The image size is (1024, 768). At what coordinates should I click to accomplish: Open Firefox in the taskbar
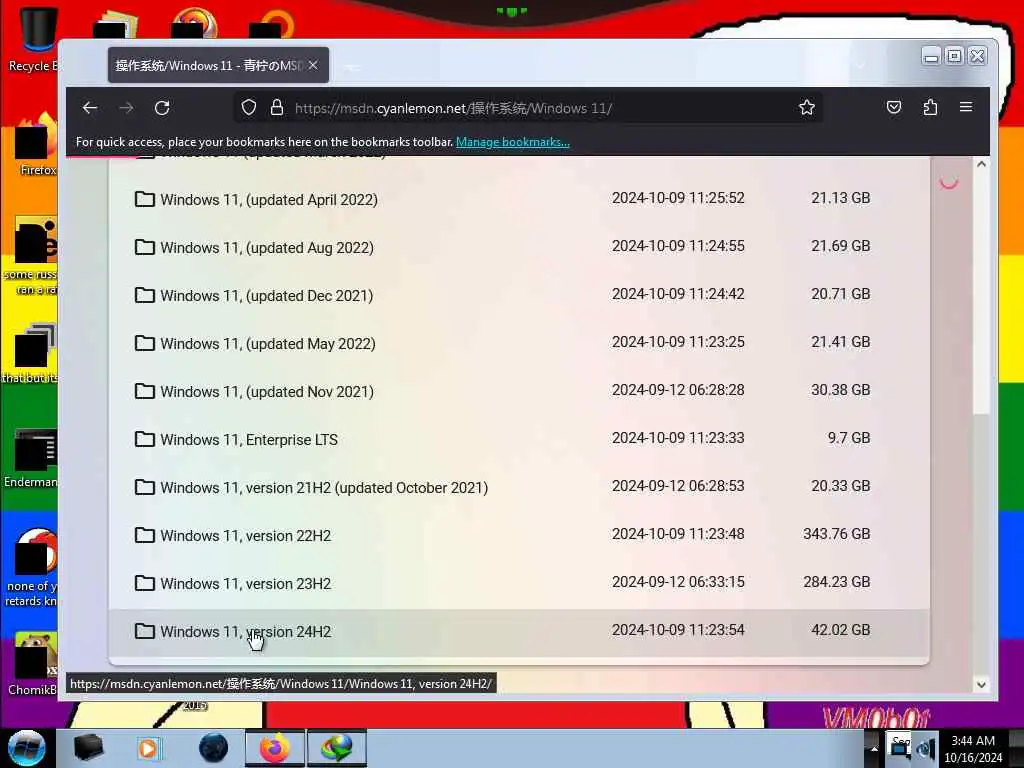pos(275,748)
